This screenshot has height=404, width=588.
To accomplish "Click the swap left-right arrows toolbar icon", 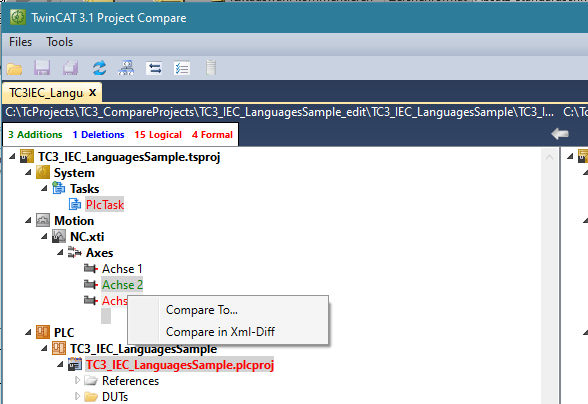I will tap(154, 68).
